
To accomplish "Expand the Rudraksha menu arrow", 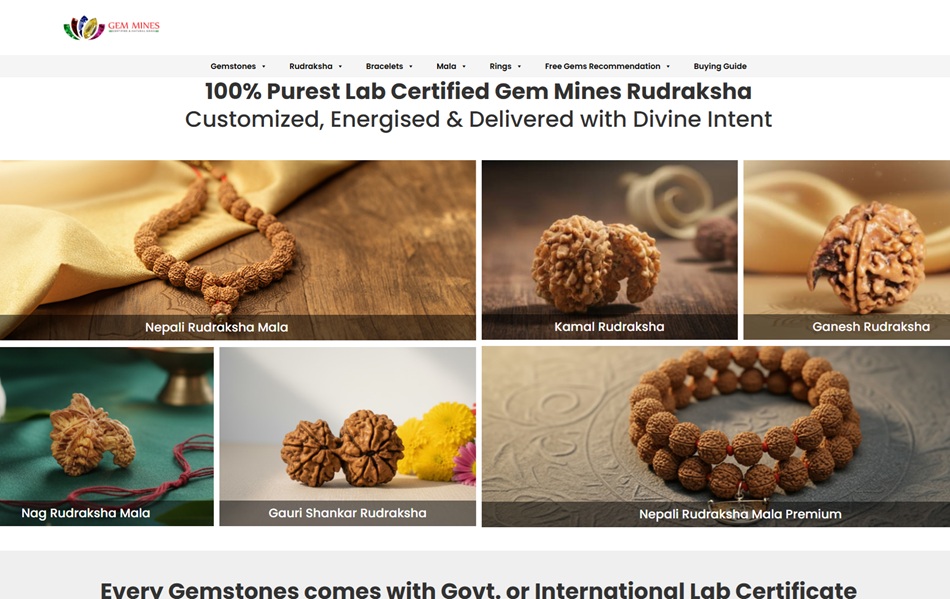I will [x=340, y=67].
